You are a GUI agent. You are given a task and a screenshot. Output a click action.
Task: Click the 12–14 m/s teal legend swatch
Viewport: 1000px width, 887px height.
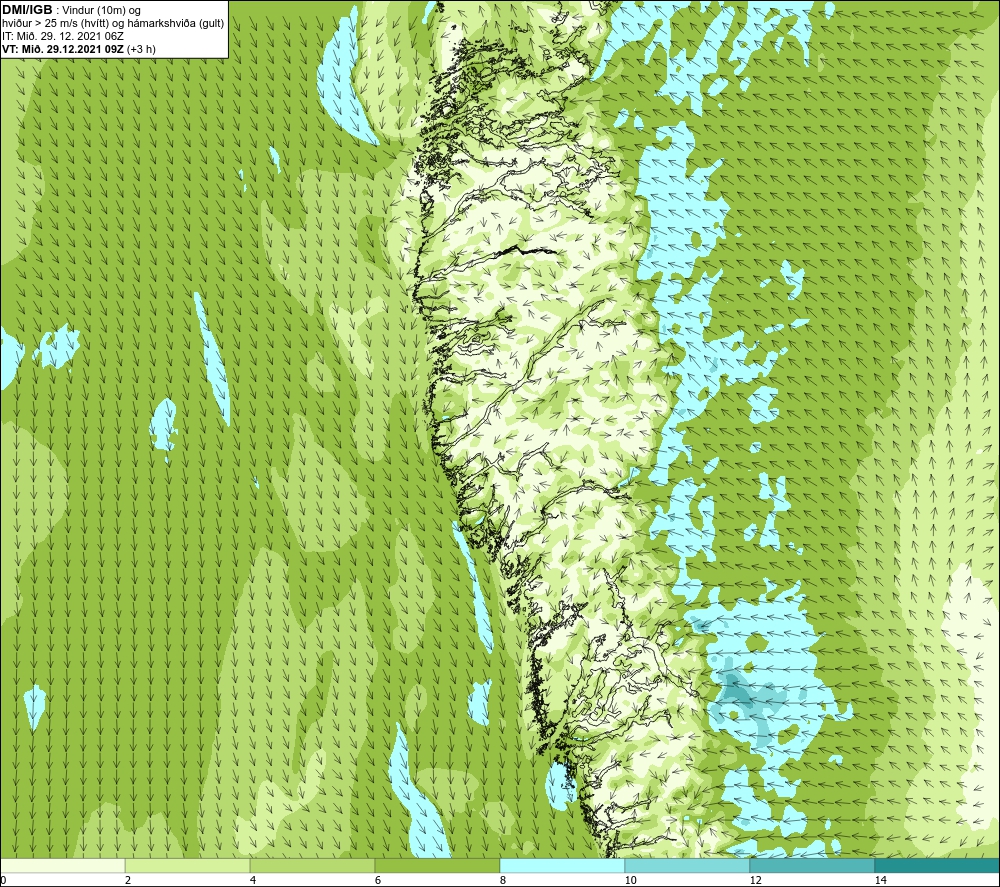click(x=812, y=865)
